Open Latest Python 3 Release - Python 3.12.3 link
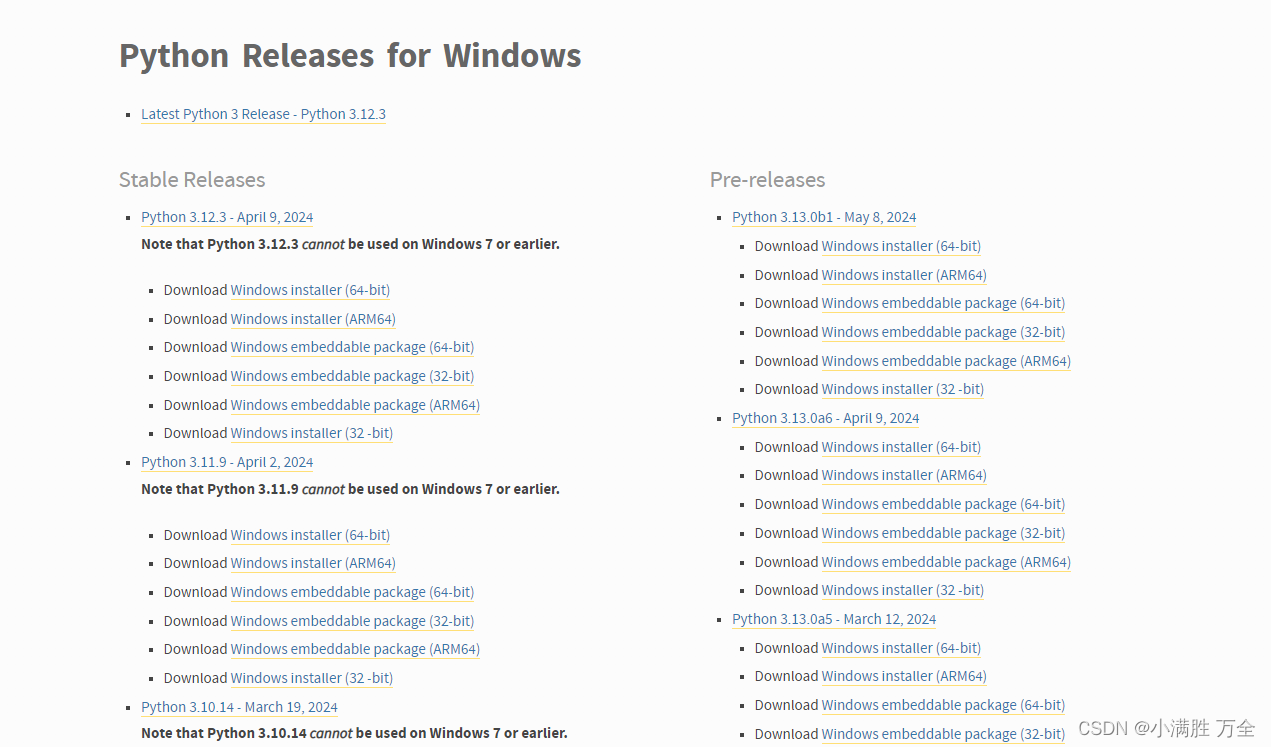Image resolution: width=1271 pixels, height=747 pixels. coord(263,114)
